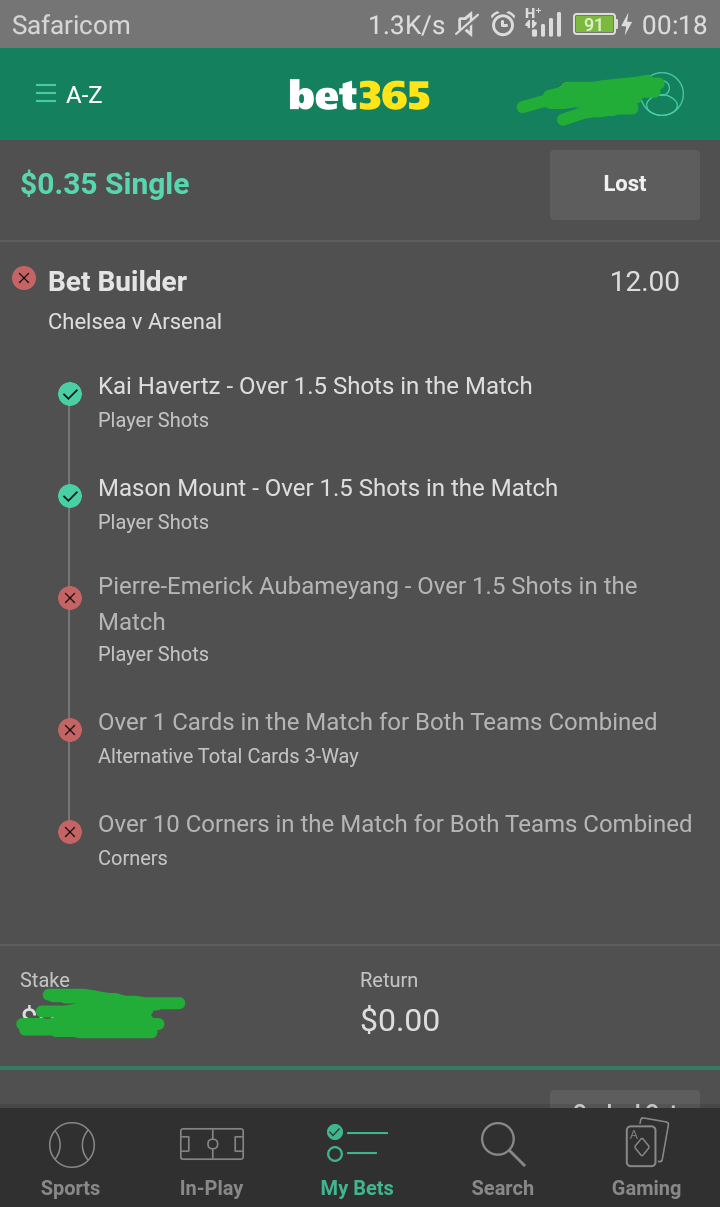This screenshot has height=1207, width=720.
Task: Tap the red lost icon beside Bet Builder
Action: pos(24,278)
